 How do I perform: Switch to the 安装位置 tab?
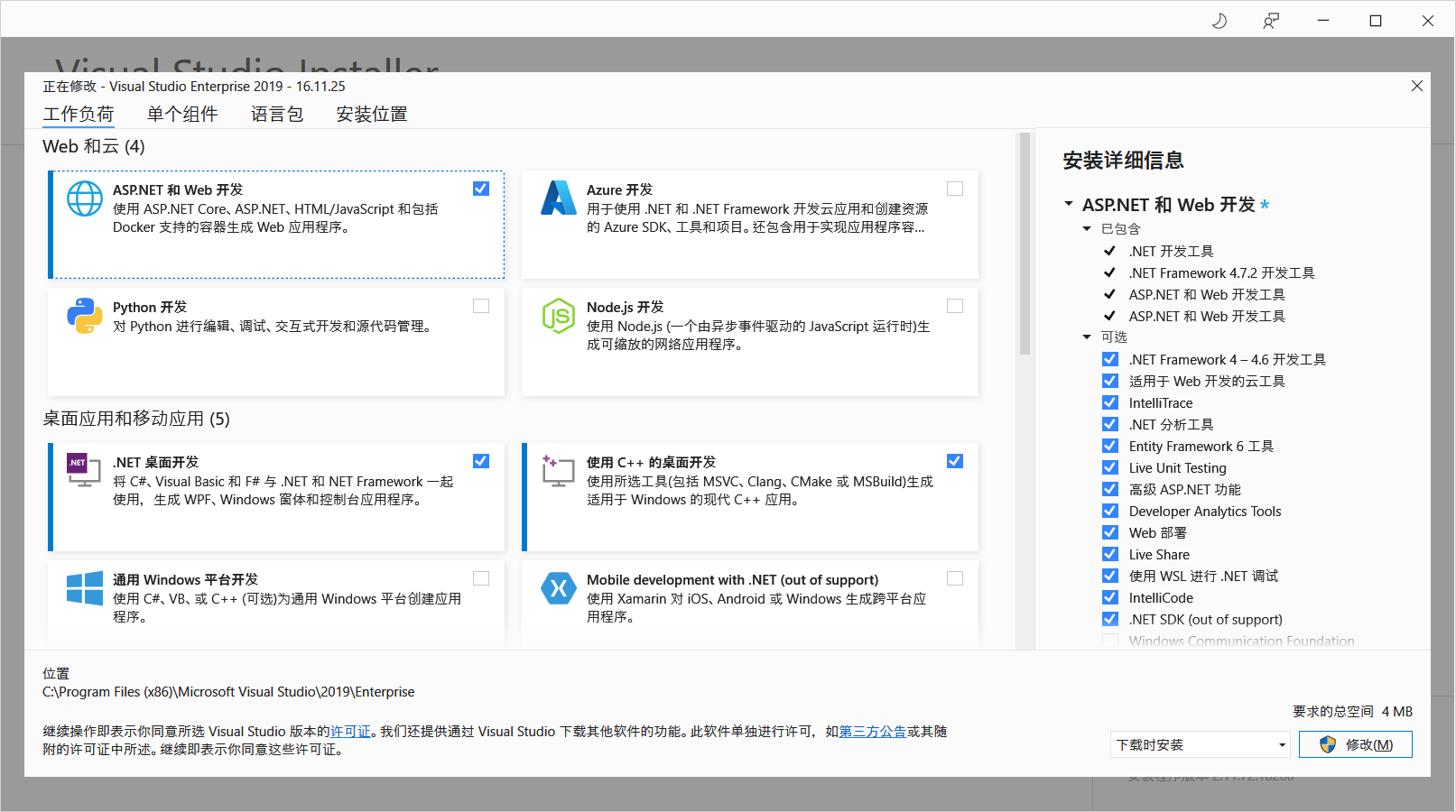click(372, 115)
